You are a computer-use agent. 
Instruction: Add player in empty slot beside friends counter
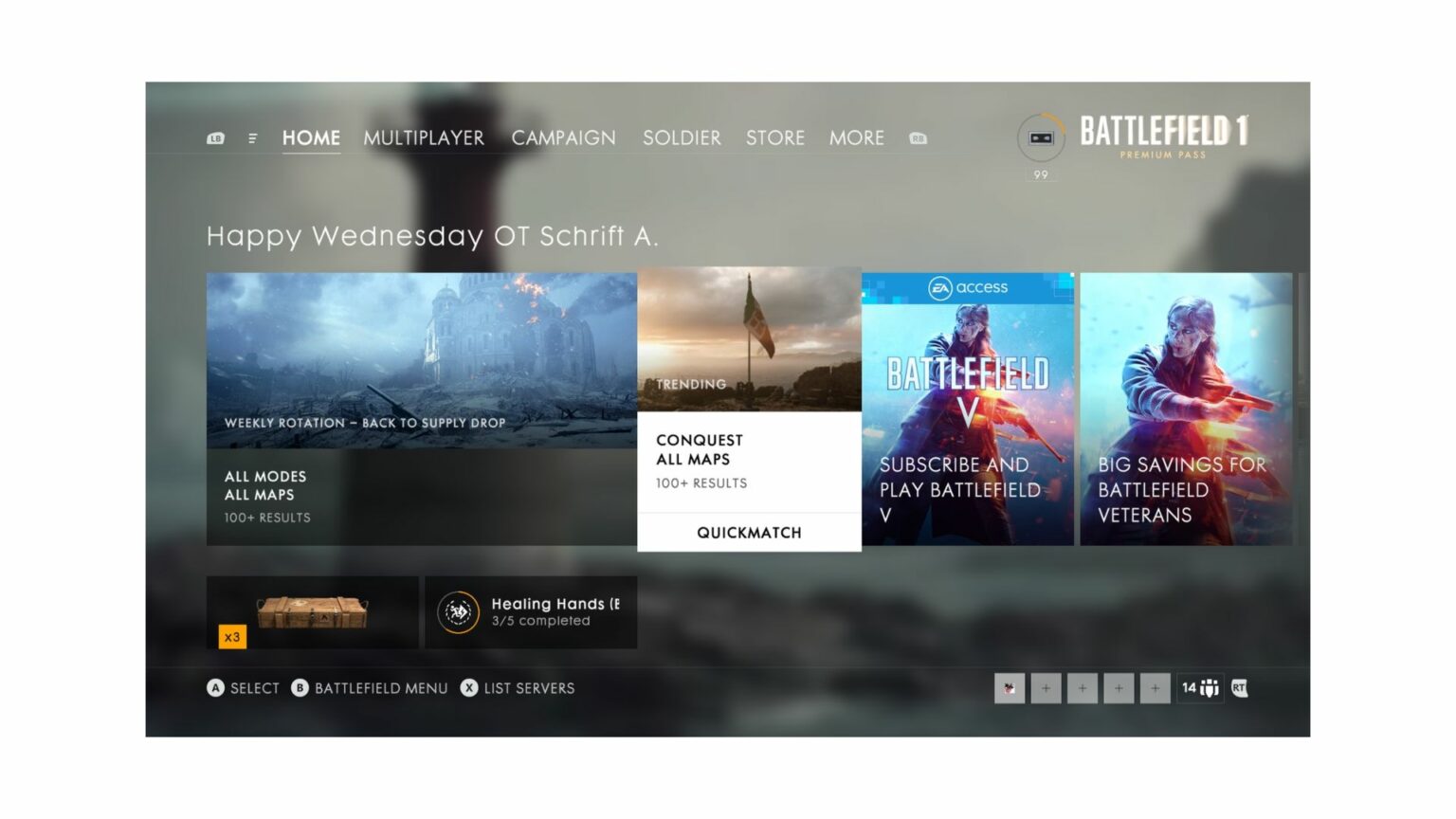[1155, 688]
